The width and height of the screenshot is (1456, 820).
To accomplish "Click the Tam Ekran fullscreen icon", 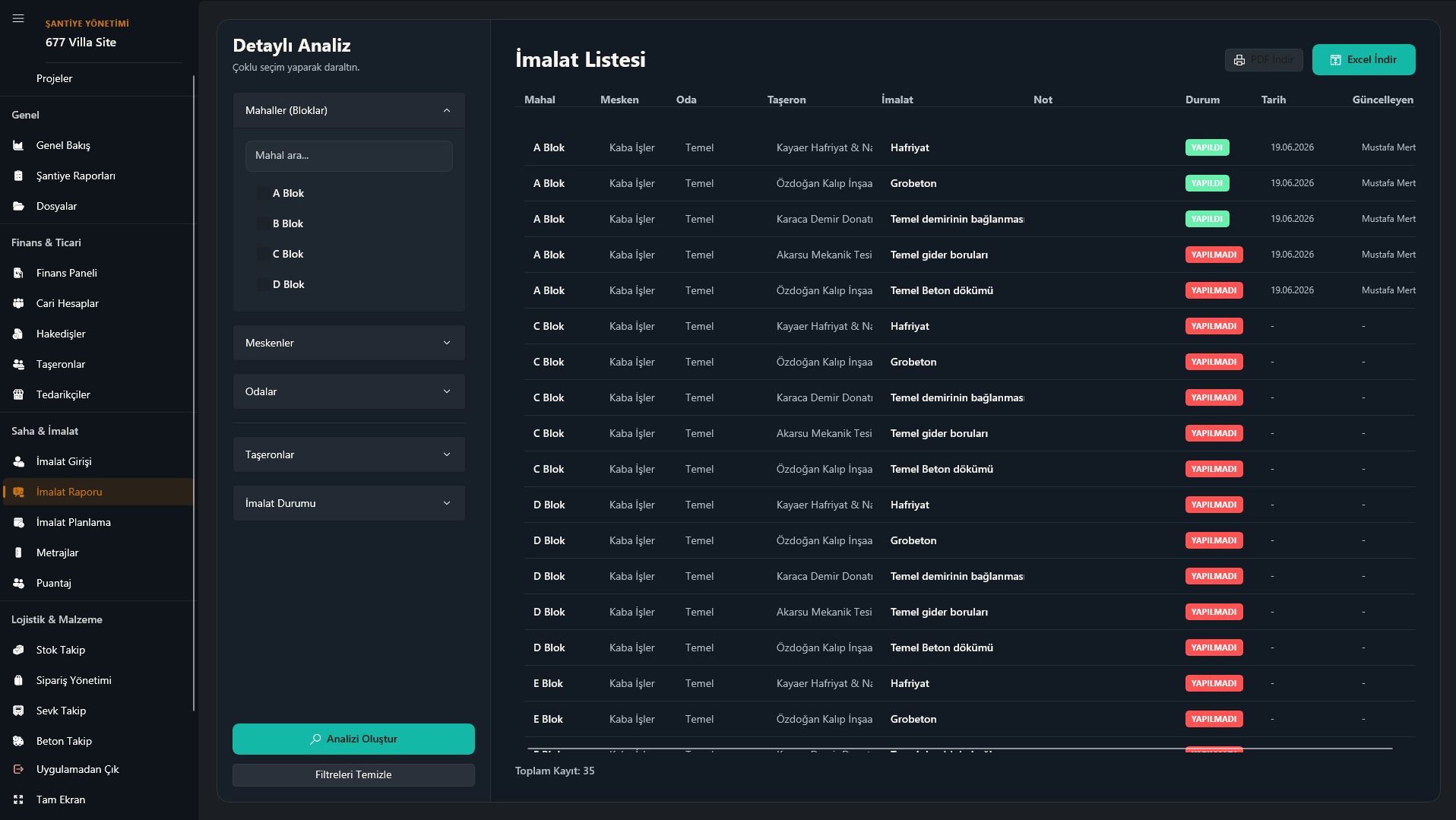I will coord(18,799).
